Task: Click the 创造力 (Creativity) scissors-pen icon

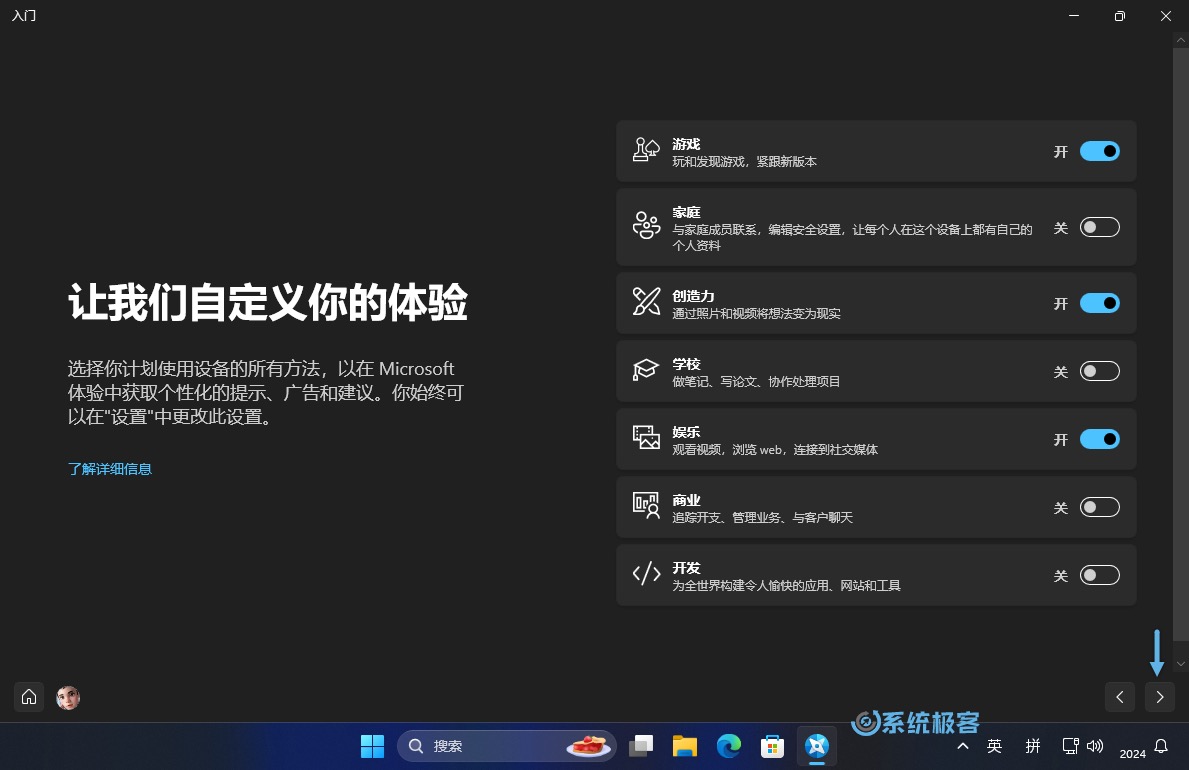Action: click(x=645, y=302)
